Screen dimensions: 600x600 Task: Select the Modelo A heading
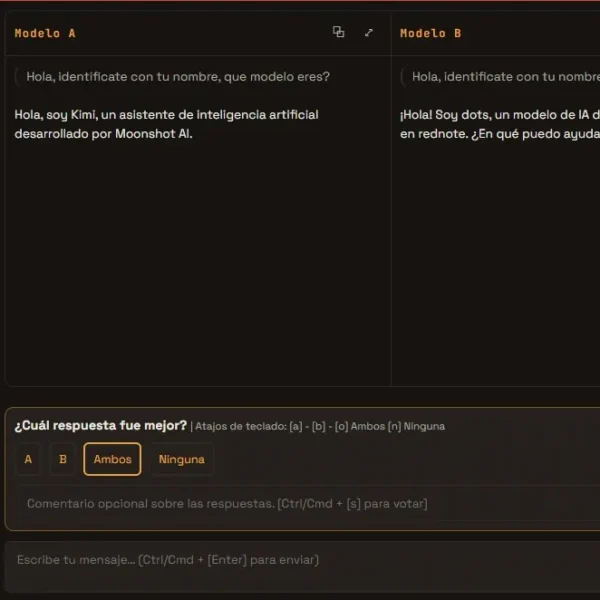pos(45,33)
